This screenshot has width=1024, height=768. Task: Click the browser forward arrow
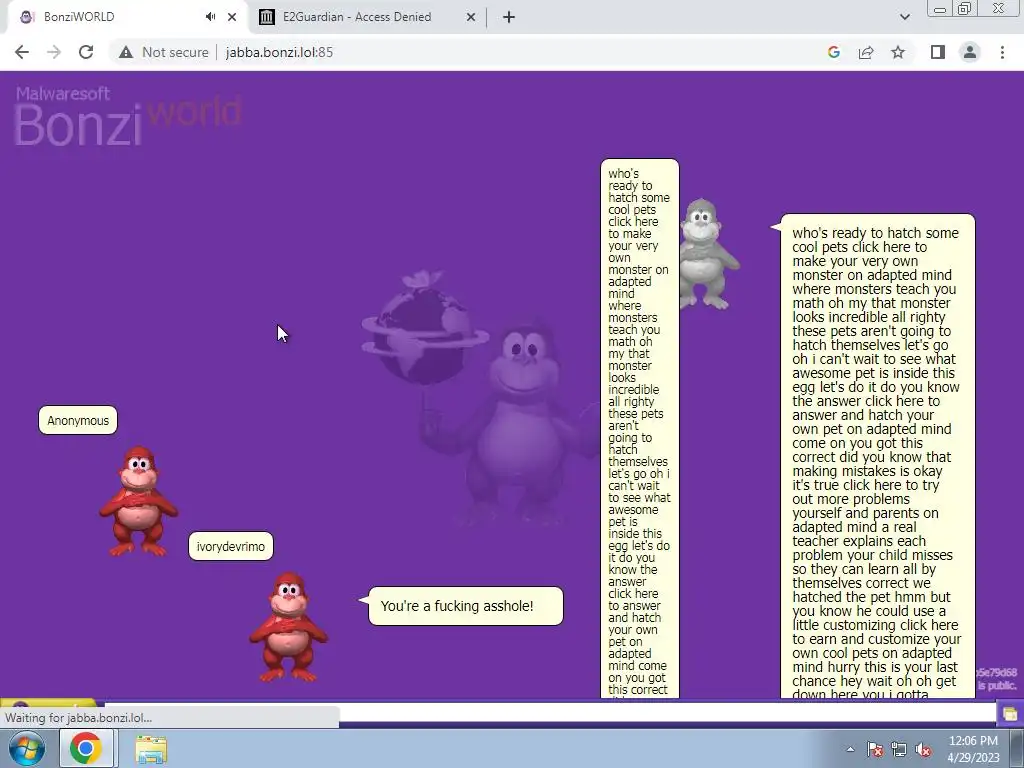54,52
